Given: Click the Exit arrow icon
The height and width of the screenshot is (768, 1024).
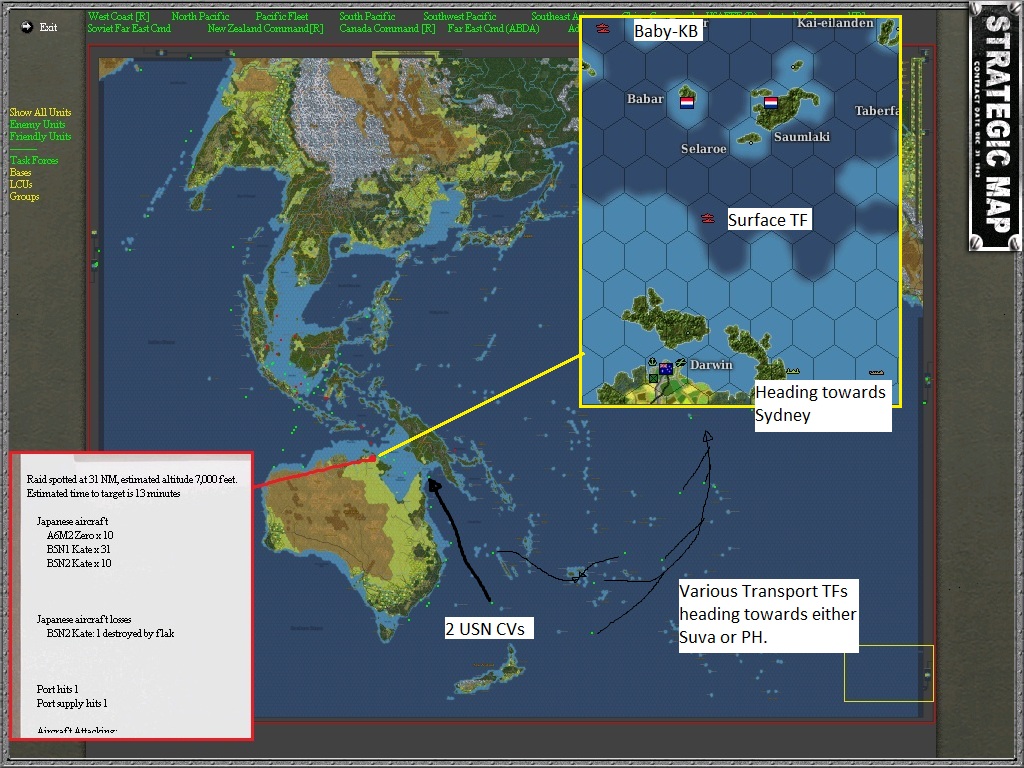Looking at the screenshot, I should tap(27, 27).
